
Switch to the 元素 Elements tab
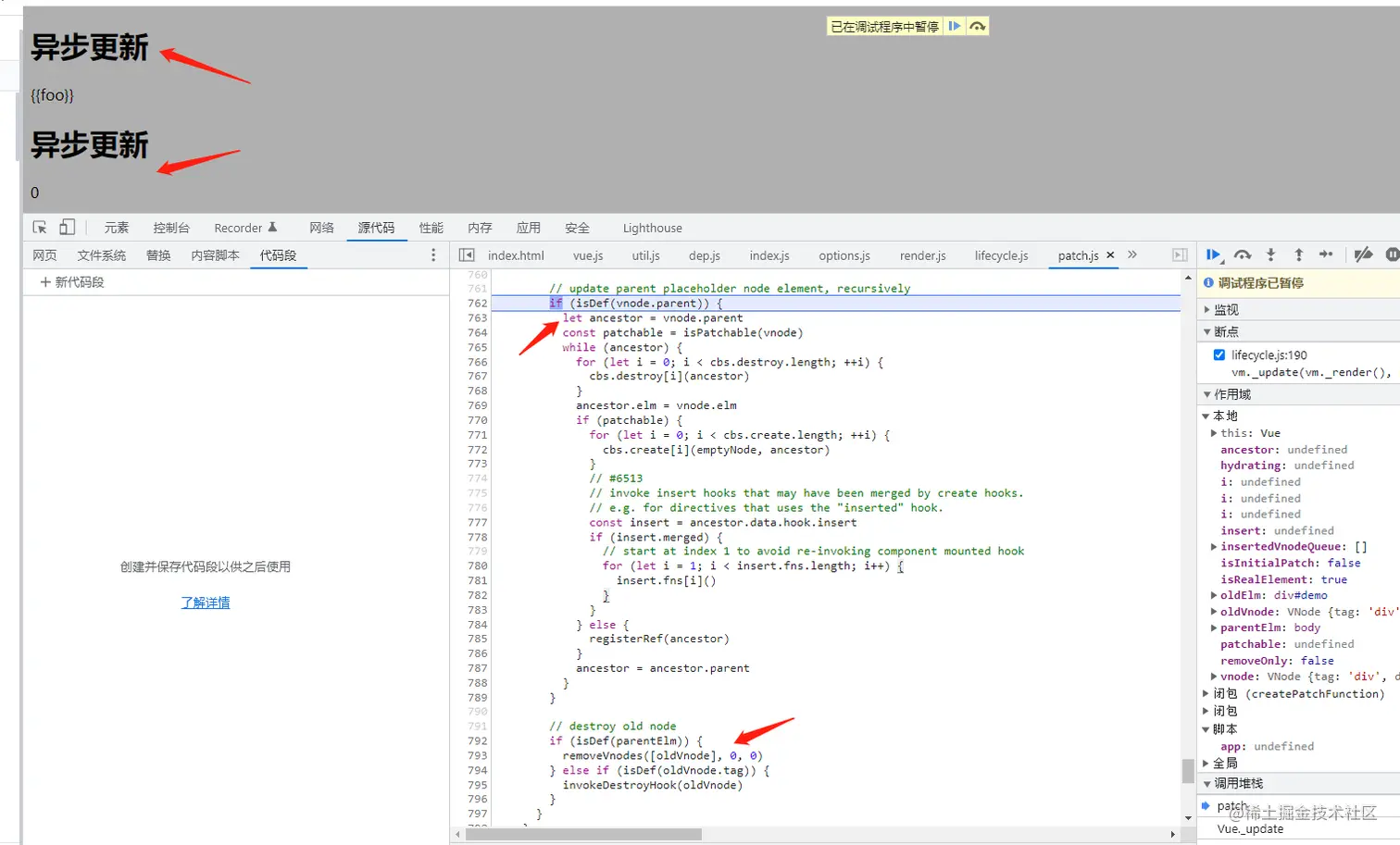117,228
